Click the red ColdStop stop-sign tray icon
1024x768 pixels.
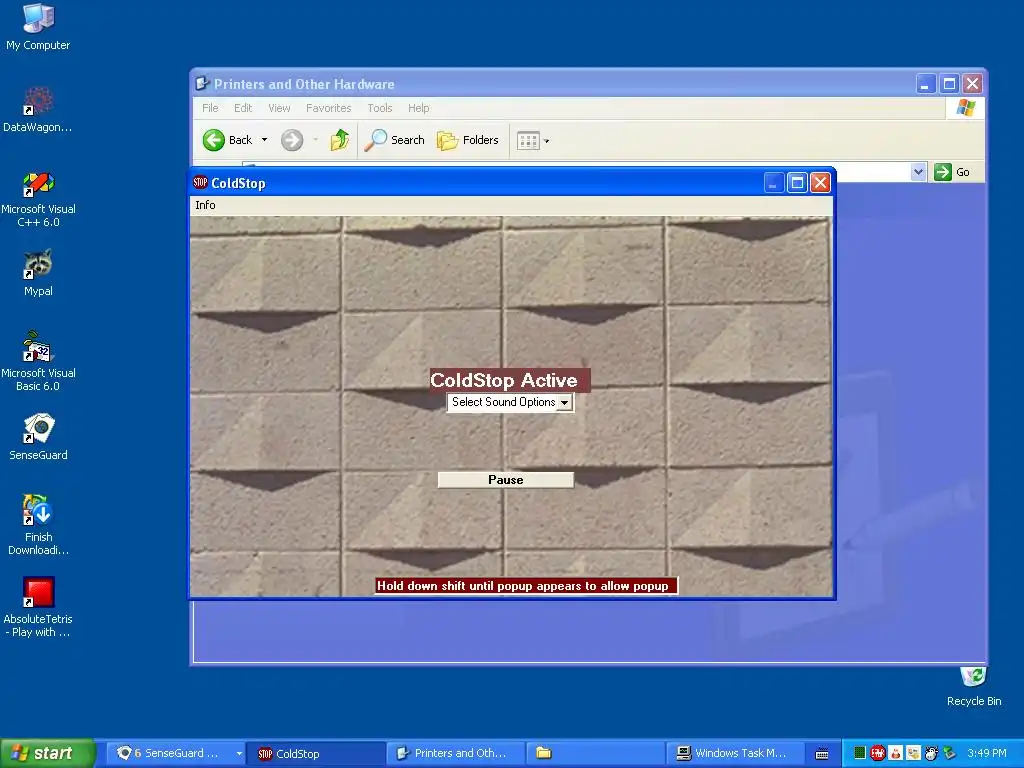(878, 753)
